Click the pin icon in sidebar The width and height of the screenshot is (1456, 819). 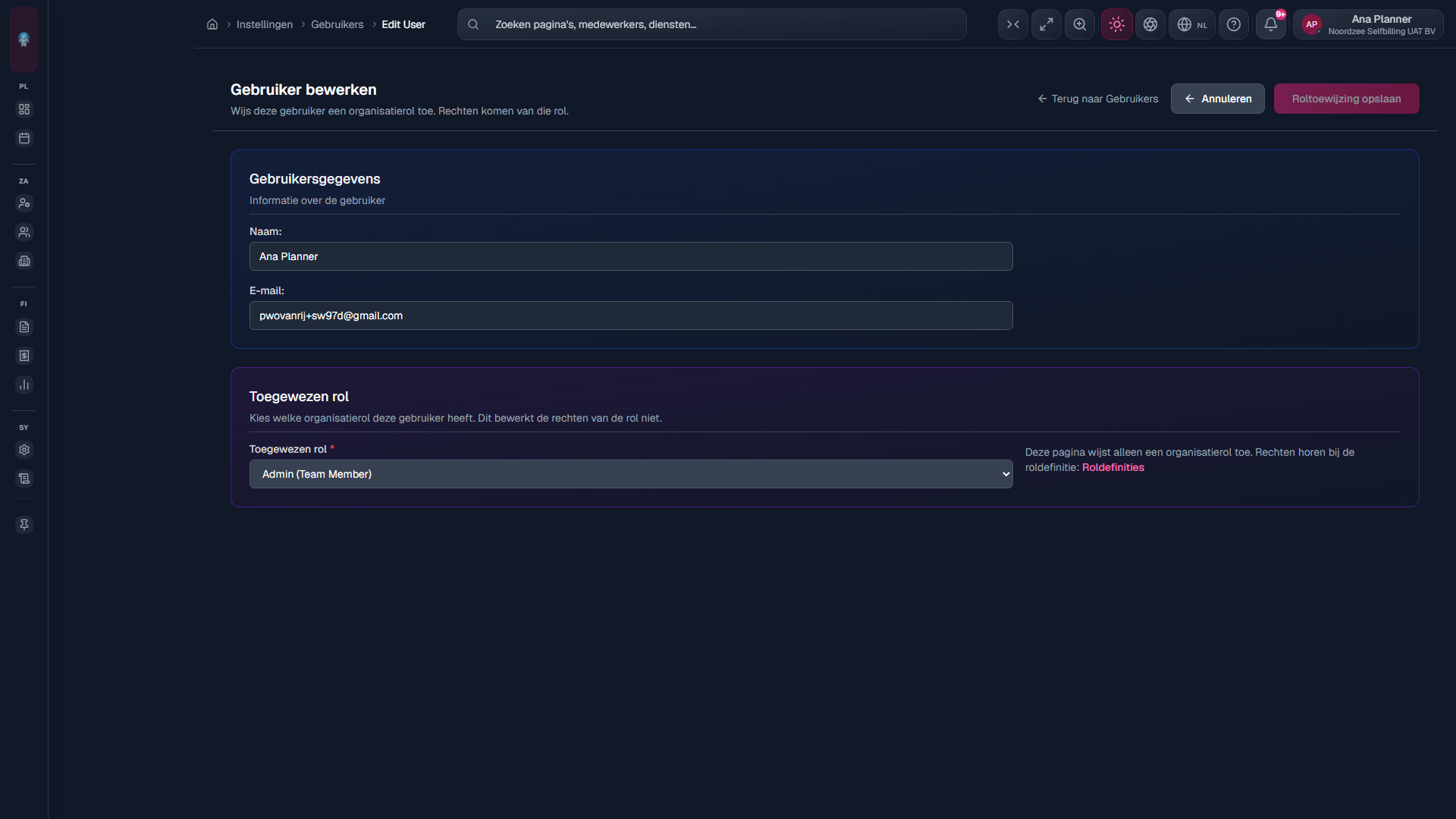point(24,525)
